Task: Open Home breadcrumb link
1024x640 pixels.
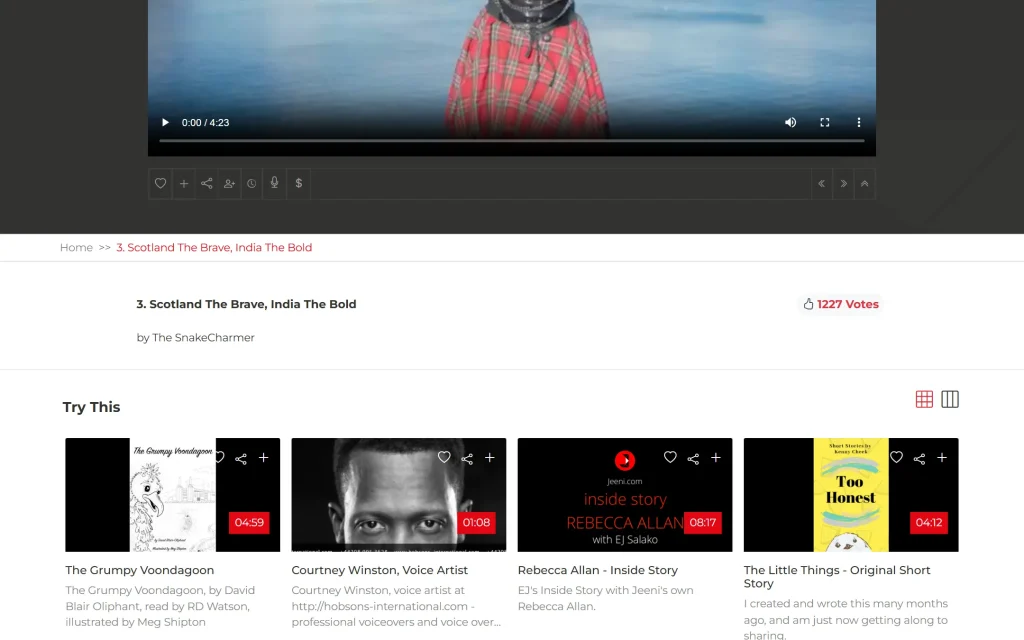Action: tap(76, 248)
